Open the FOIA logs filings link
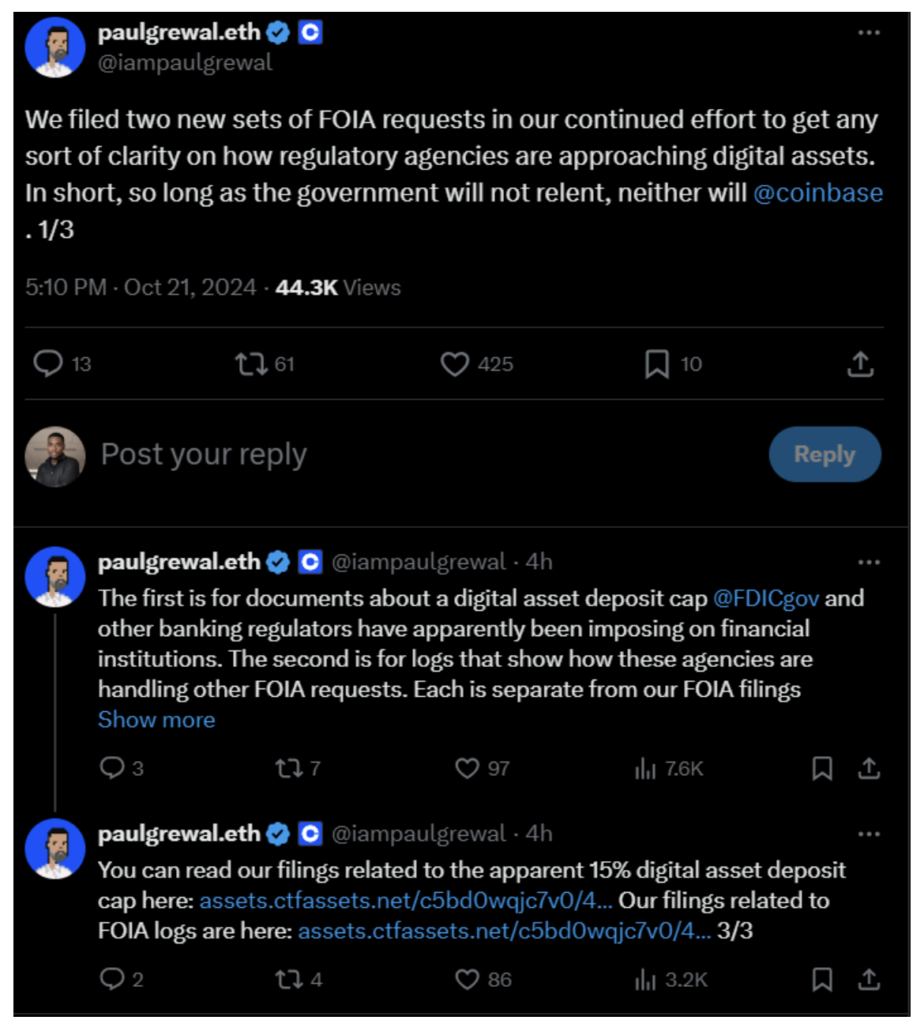924x1024 pixels. [504, 932]
